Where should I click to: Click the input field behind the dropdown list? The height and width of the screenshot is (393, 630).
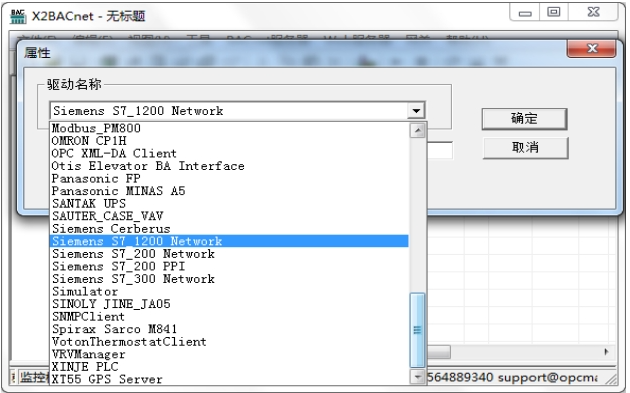click(x=440, y=150)
